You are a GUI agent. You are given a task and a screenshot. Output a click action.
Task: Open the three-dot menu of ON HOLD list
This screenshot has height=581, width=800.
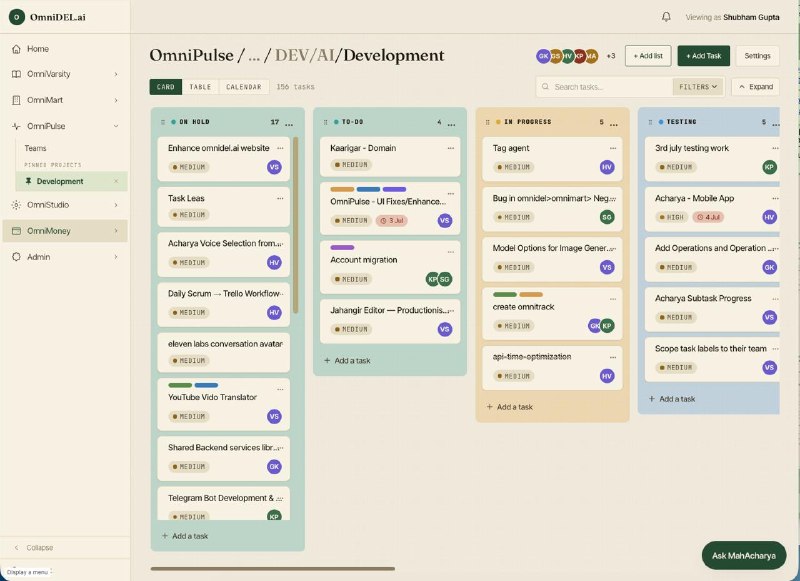[289, 123]
